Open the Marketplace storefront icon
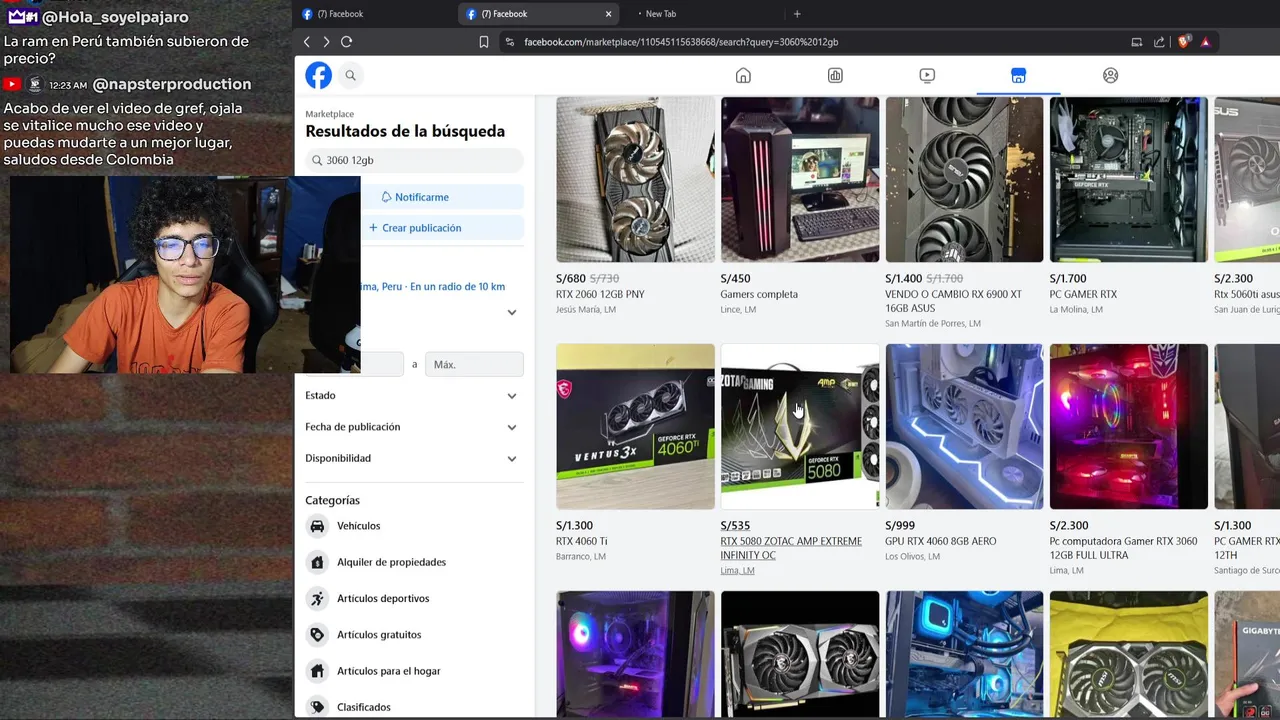The width and height of the screenshot is (1280, 720). 1018,75
